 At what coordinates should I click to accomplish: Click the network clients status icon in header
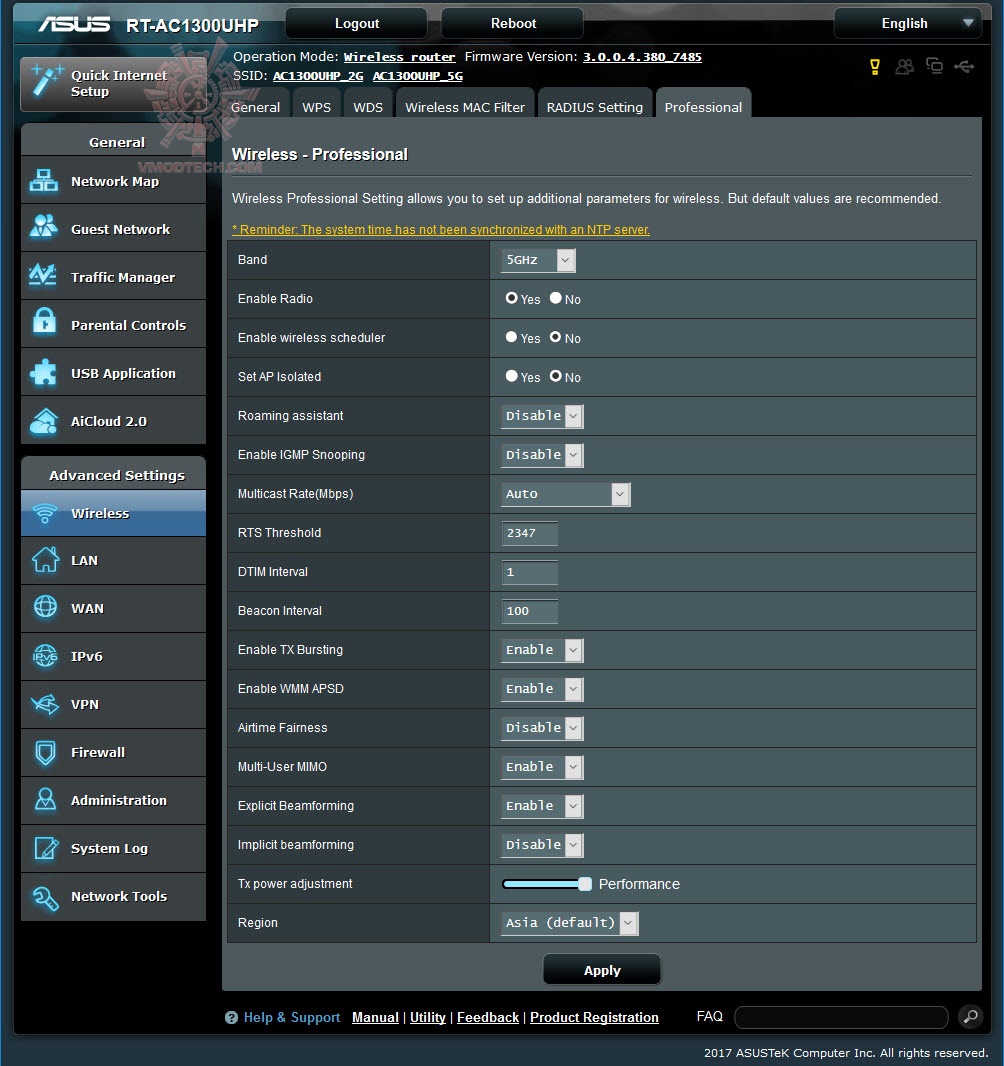coord(935,65)
